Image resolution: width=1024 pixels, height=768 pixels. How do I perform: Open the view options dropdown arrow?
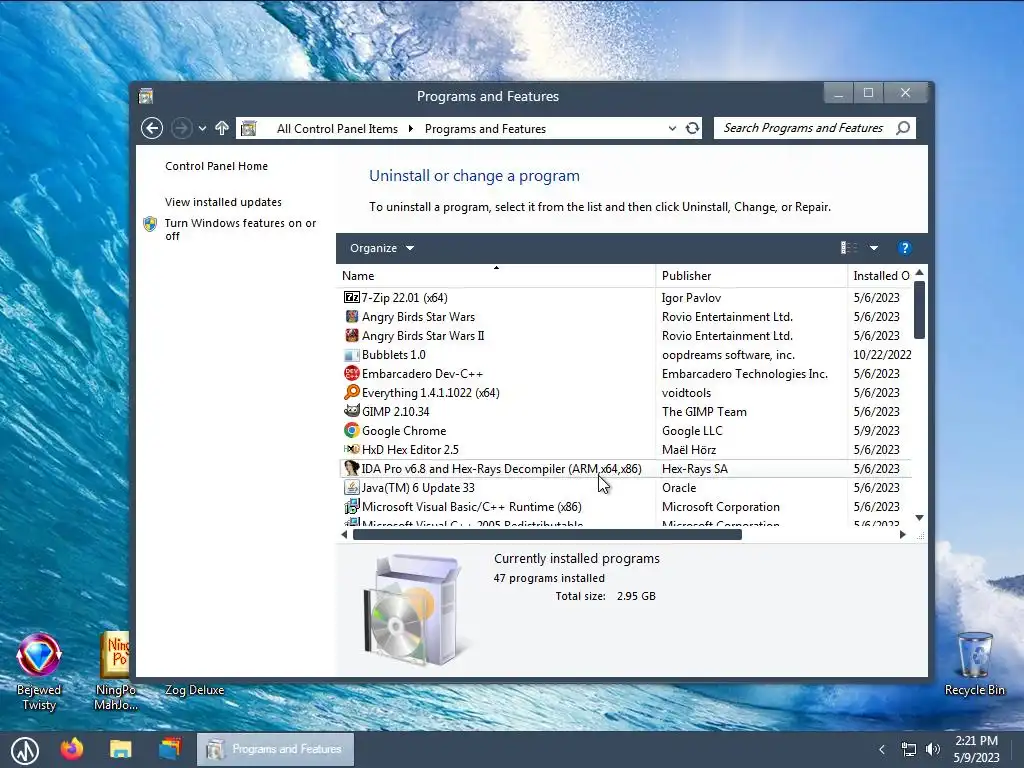(x=874, y=248)
